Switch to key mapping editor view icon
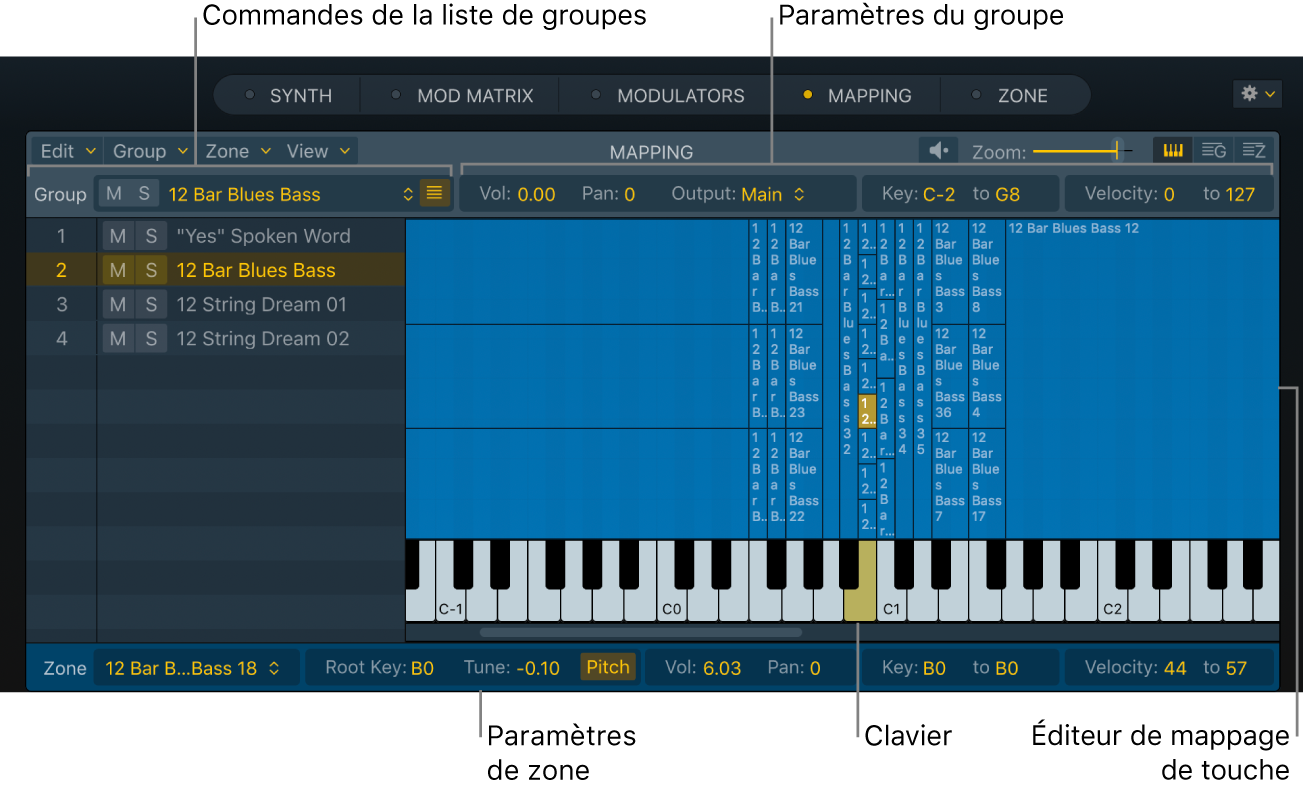Viewport: 1303px width, 787px height. [1173, 151]
